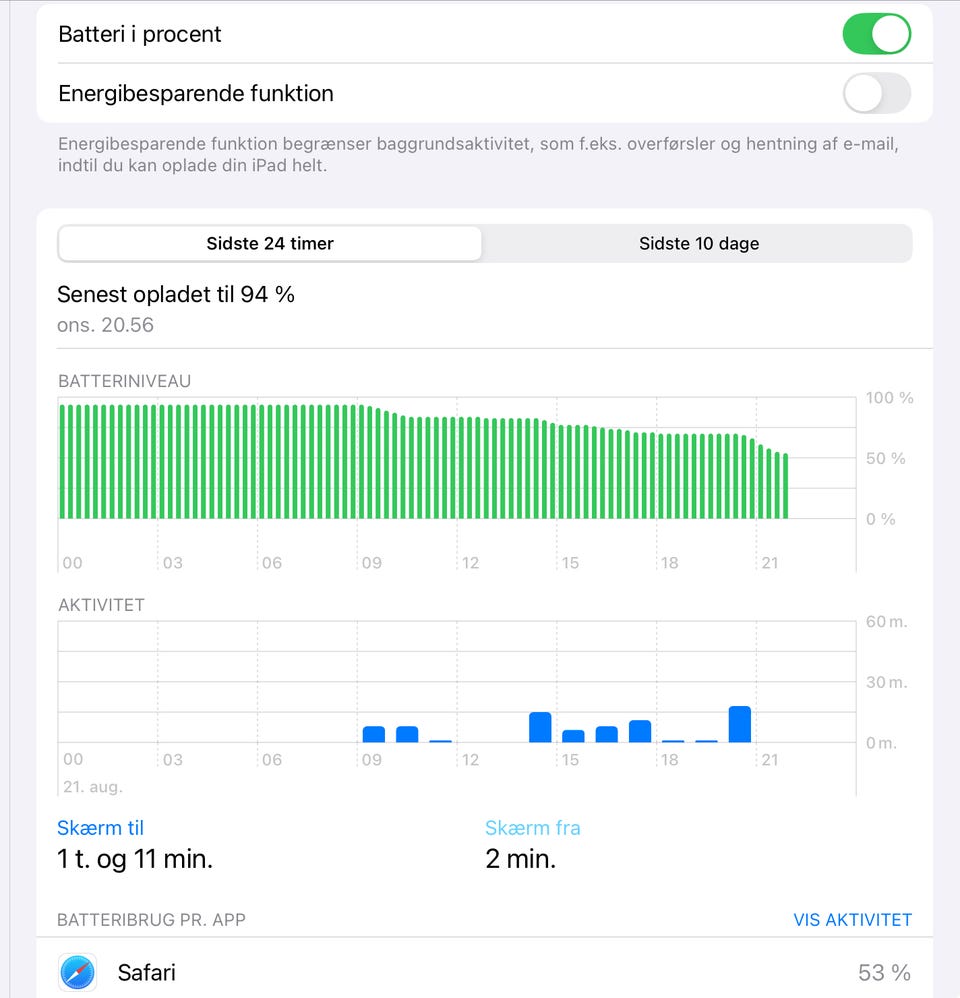
Task: Tap the Skærm fra label
Action: click(x=532, y=828)
